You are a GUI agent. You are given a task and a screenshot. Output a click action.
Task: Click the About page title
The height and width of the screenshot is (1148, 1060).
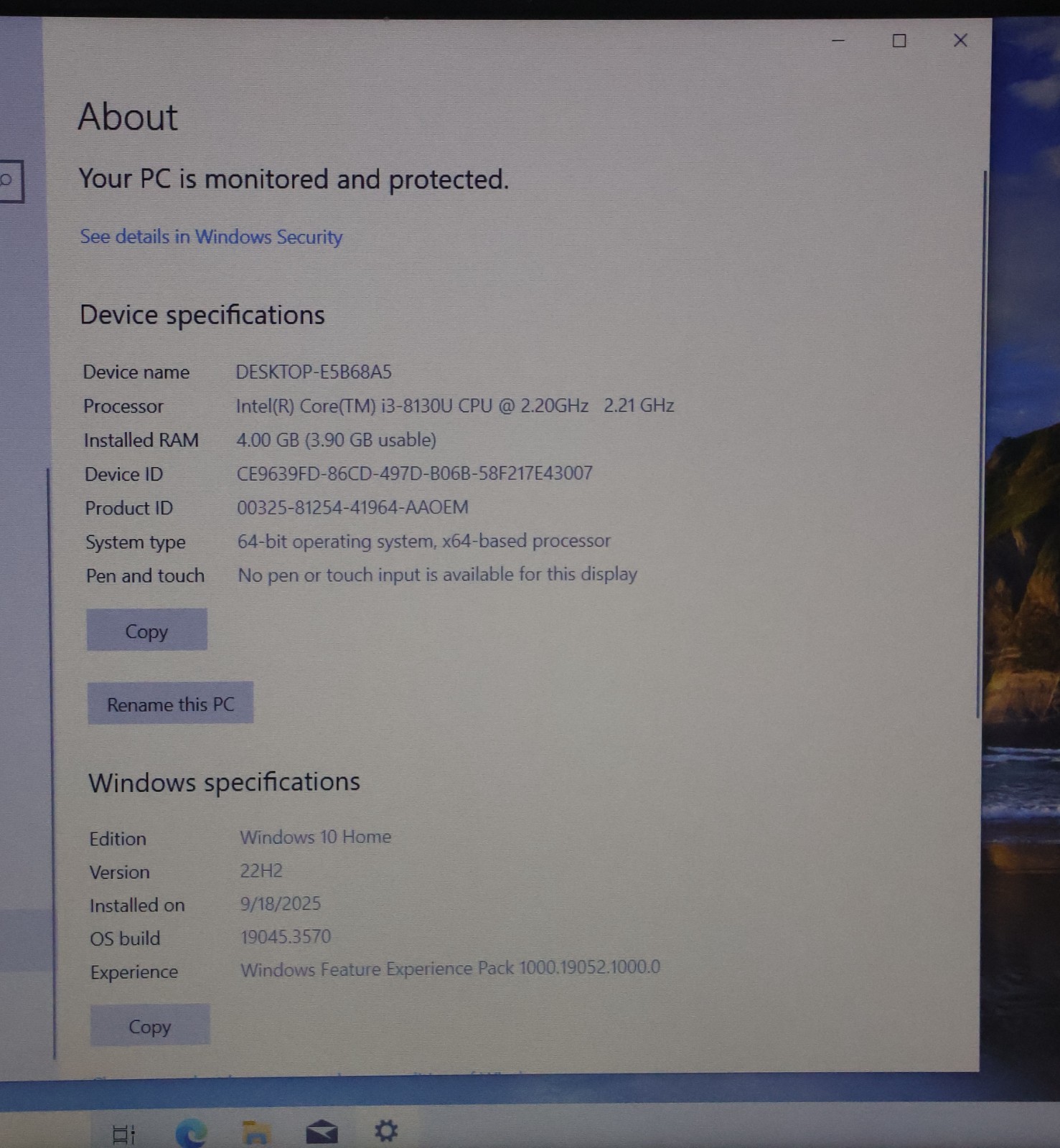tap(128, 117)
